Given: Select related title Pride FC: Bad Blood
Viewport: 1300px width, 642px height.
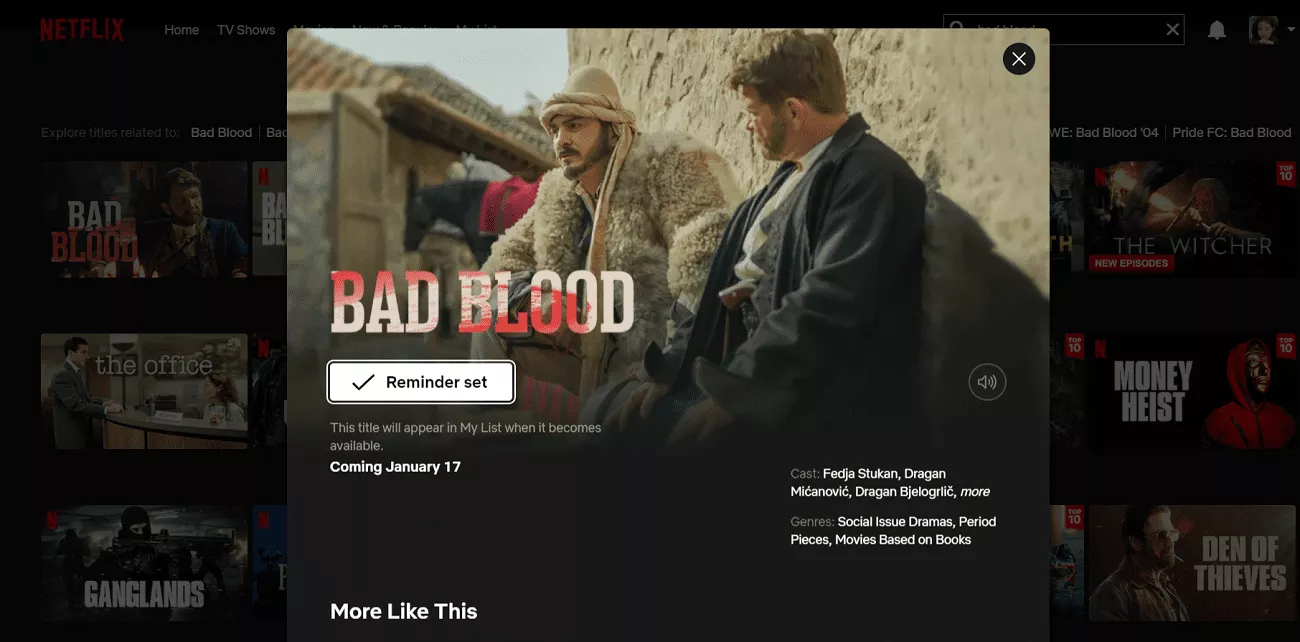Looking at the screenshot, I should tap(1232, 132).
